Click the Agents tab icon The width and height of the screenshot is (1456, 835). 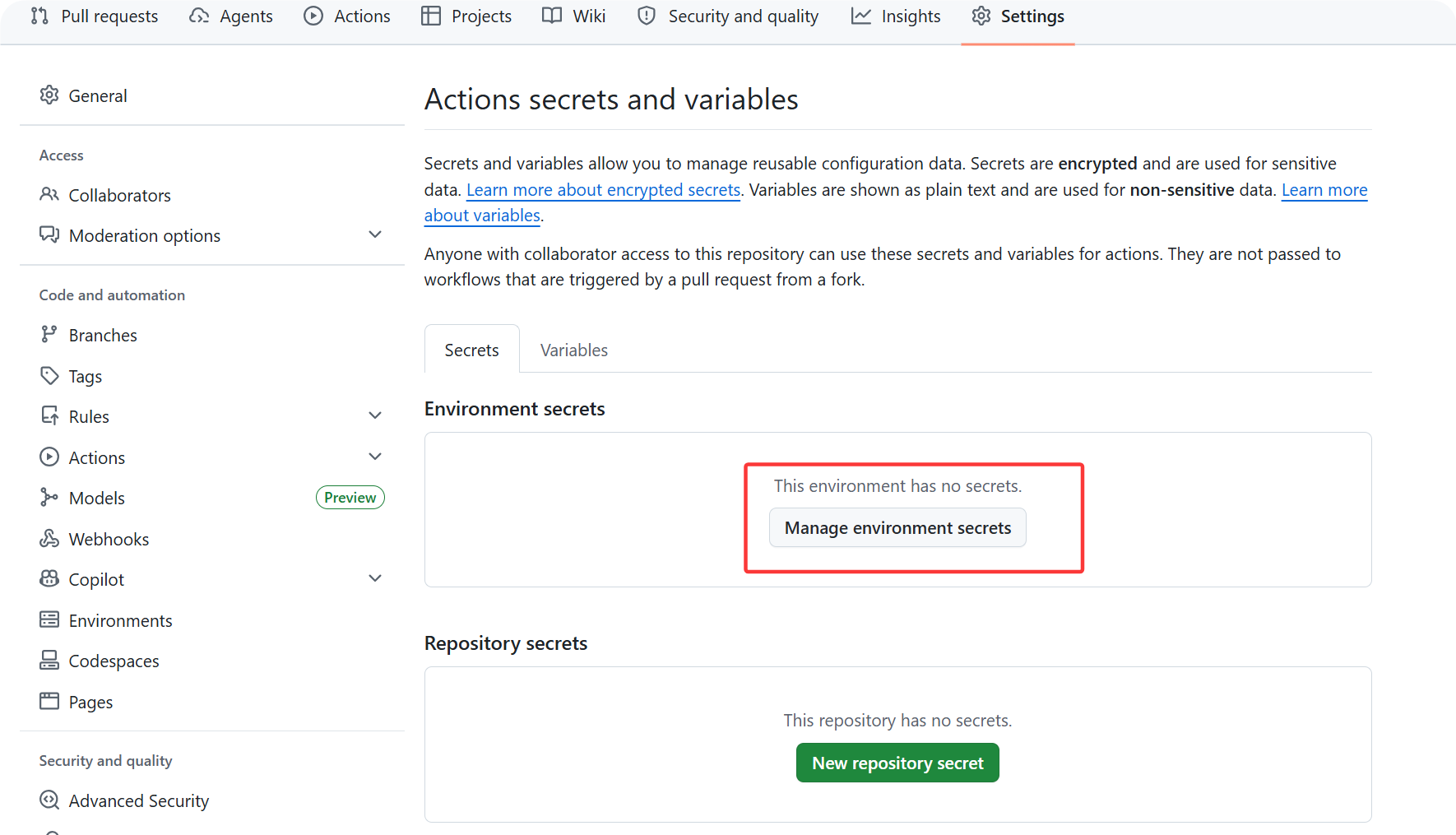point(199,16)
